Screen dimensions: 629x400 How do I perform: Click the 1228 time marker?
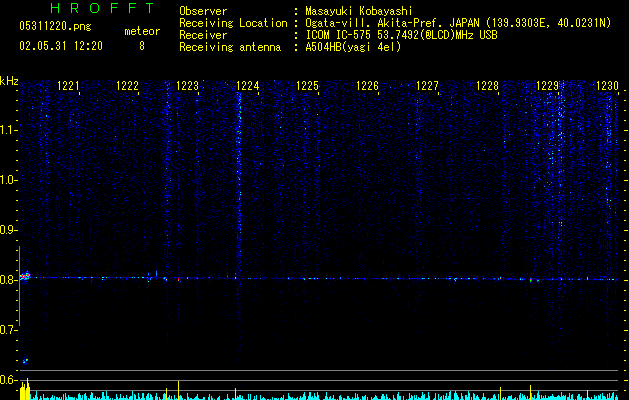(x=487, y=86)
